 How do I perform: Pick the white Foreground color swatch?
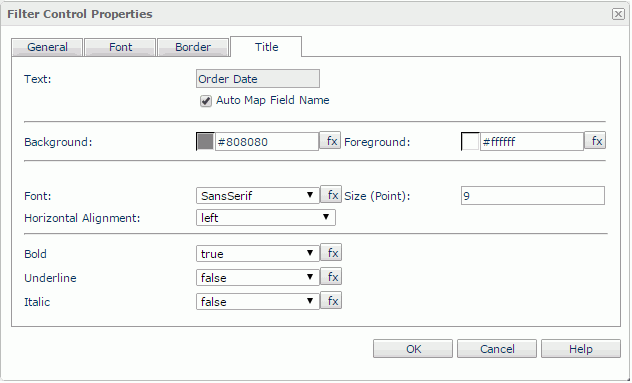point(470,142)
